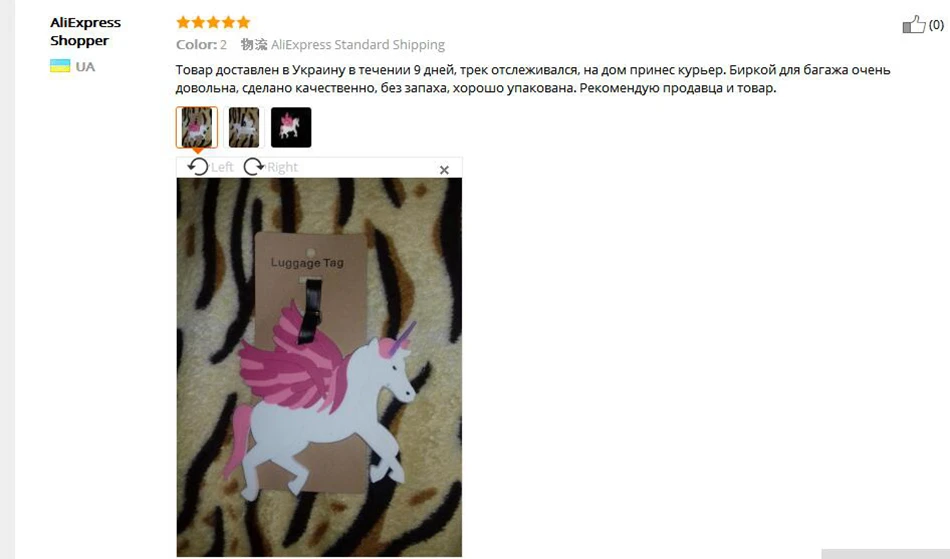
Task: Open the black-background unicorn thumbnail
Action: 291,127
